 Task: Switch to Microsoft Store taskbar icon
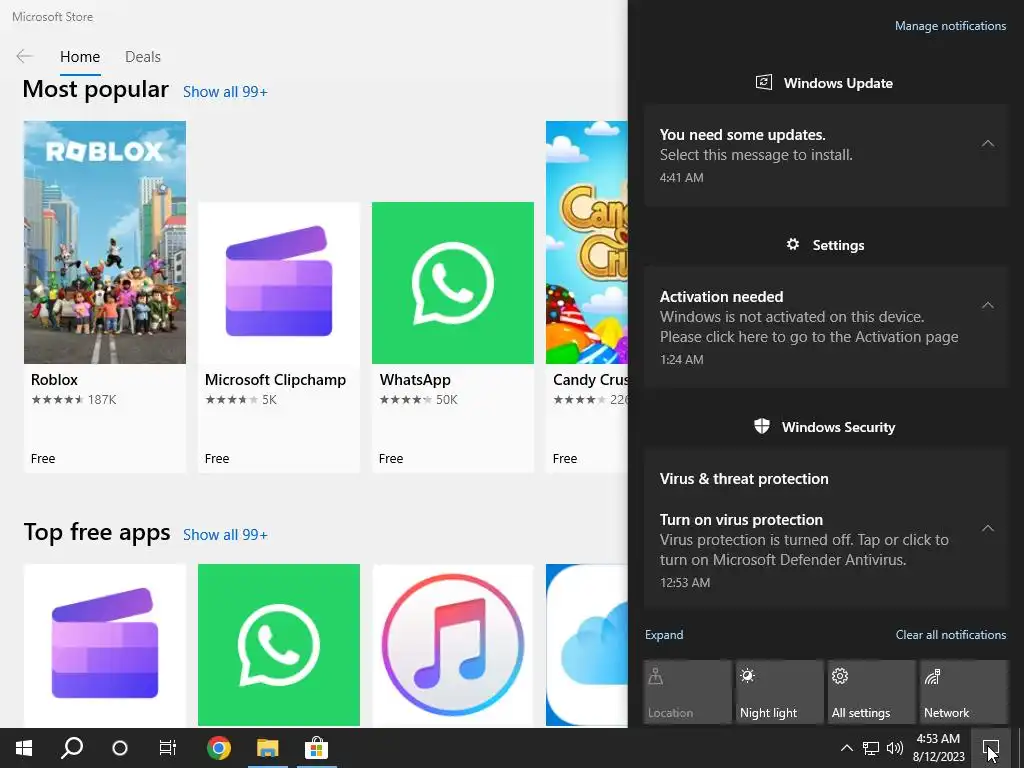pyautogui.click(x=316, y=748)
